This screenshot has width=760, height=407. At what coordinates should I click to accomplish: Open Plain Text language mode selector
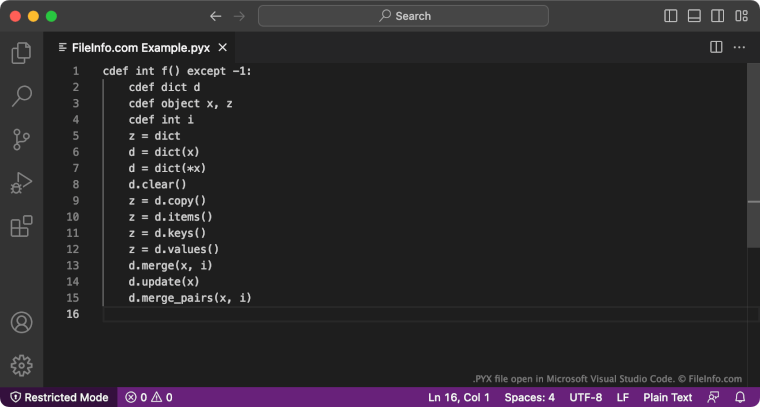[x=667, y=397]
